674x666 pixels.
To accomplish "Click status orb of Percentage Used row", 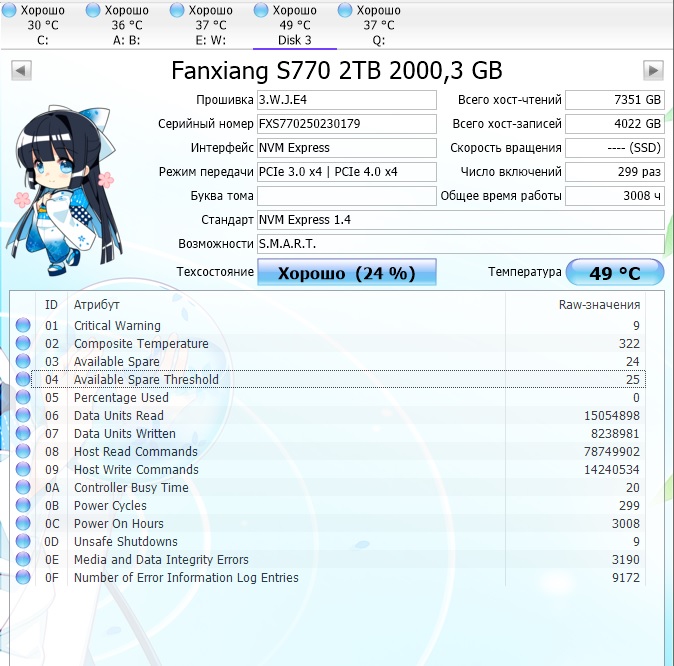I will (x=23, y=397).
